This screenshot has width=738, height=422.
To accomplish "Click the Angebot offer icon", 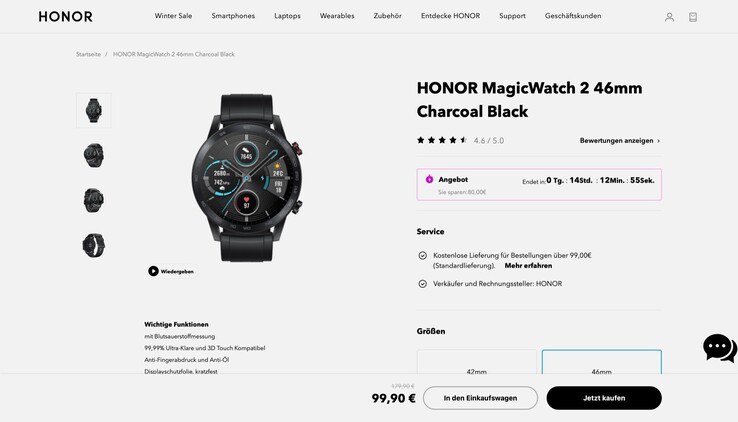I will [429, 179].
